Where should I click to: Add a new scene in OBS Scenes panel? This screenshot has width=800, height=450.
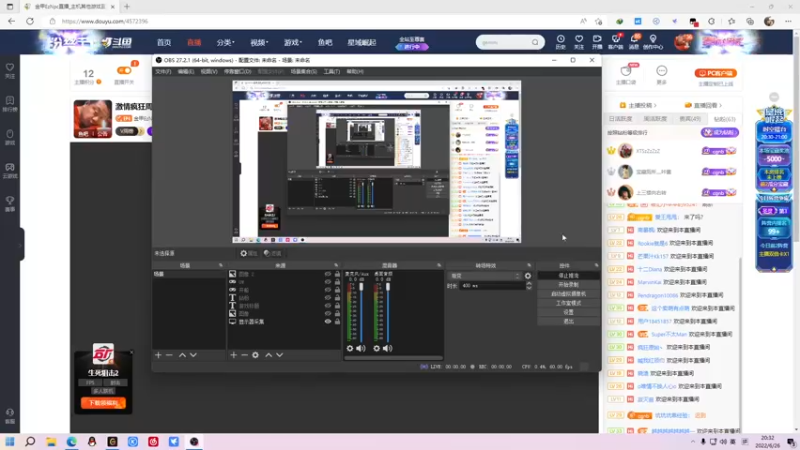(x=158, y=355)
